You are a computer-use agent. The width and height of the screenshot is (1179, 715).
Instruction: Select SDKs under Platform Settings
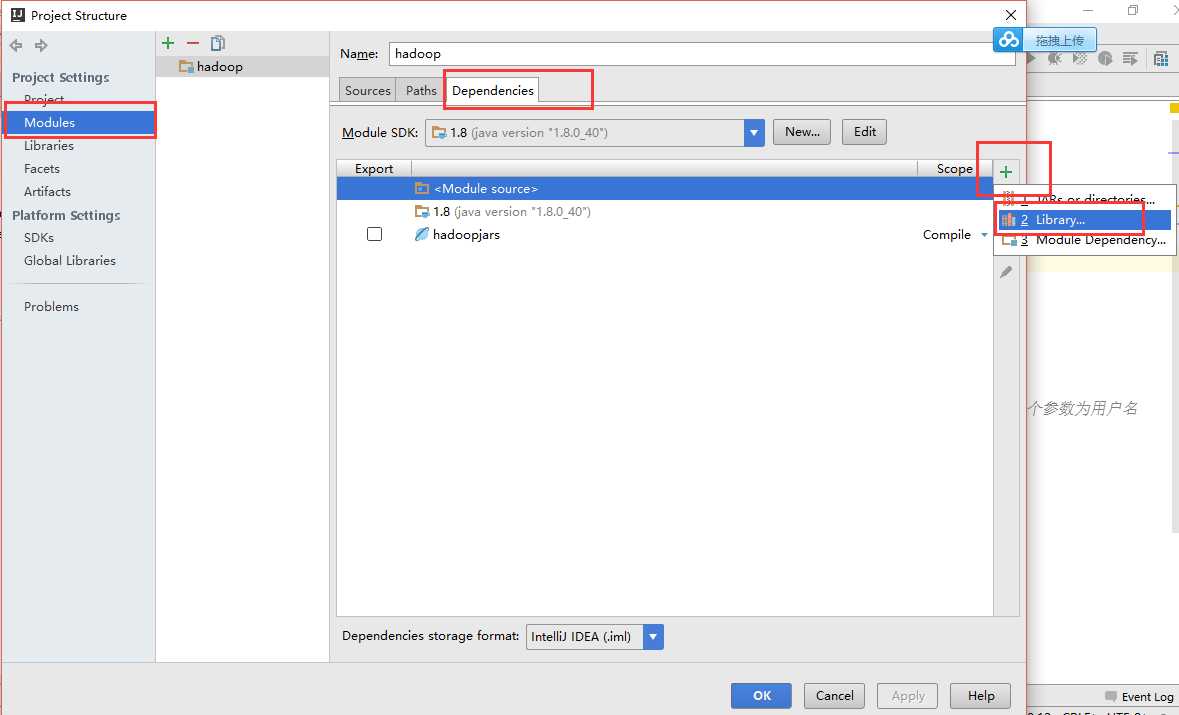tap(38, 238)
